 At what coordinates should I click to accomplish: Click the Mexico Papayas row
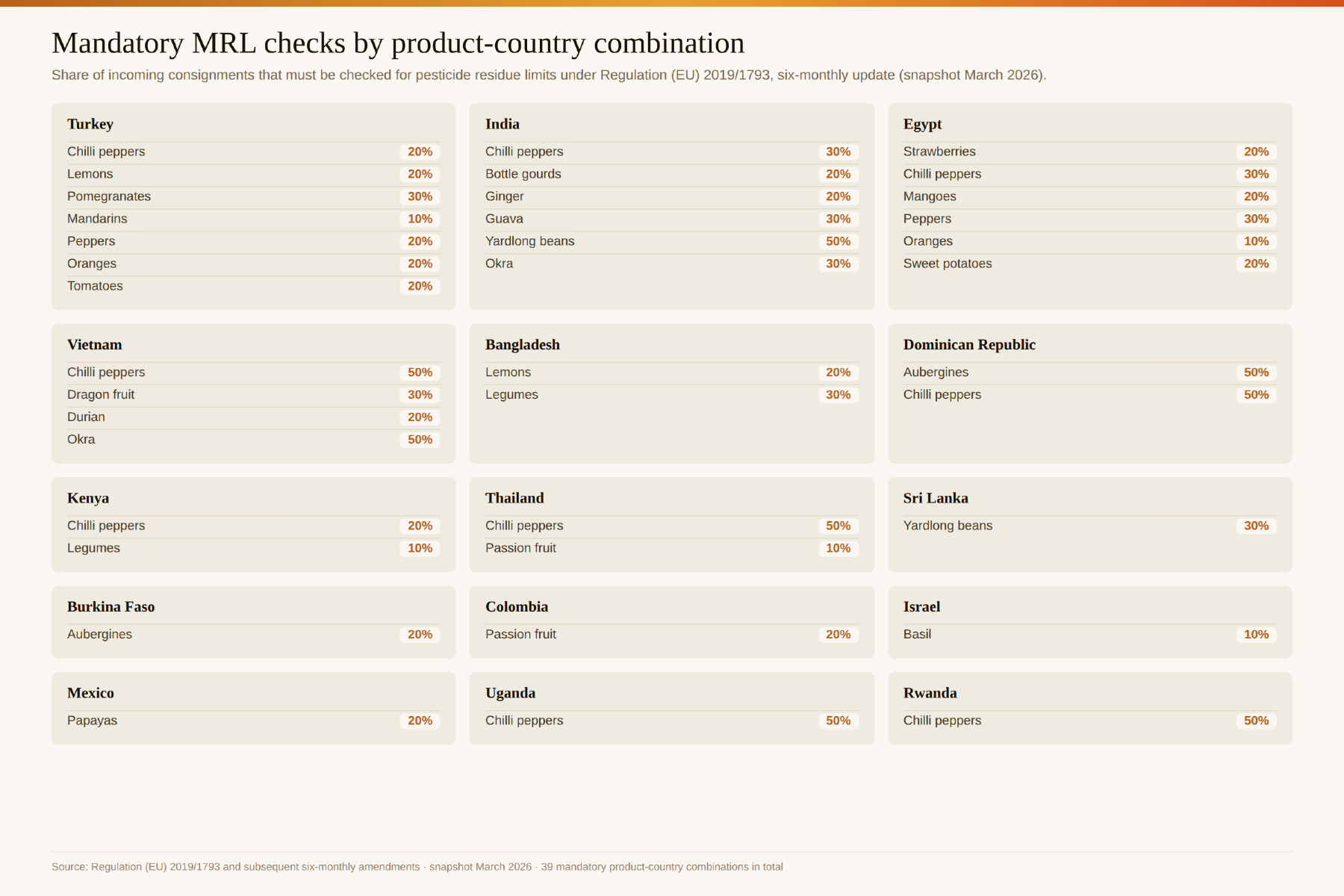[253, 721]
